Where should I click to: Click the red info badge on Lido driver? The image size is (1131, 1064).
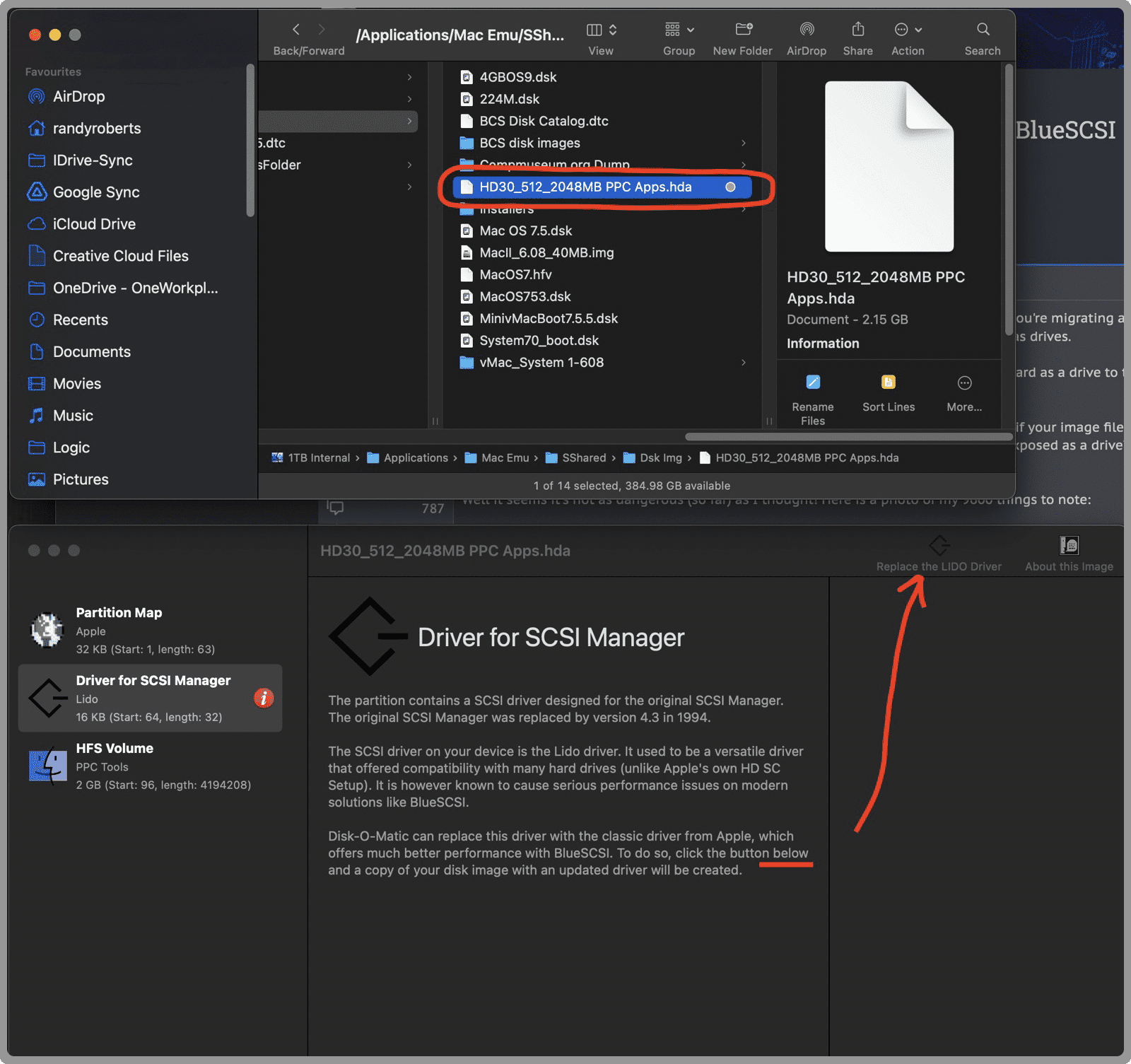[x=264, y=698]
